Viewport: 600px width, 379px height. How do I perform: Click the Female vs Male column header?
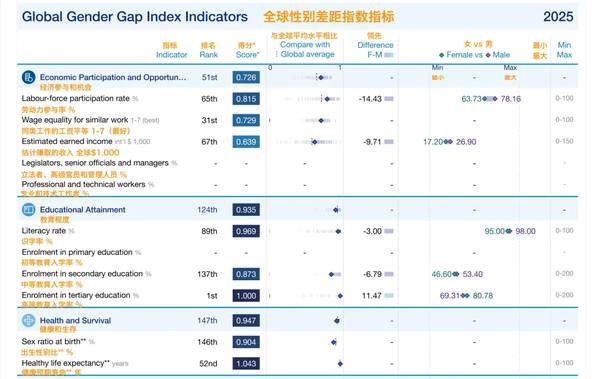pos(474,55)
